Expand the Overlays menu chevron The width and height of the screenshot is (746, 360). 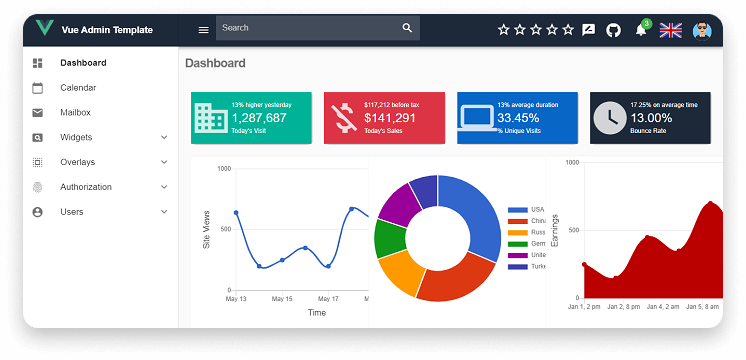click(x=164, y=162)
